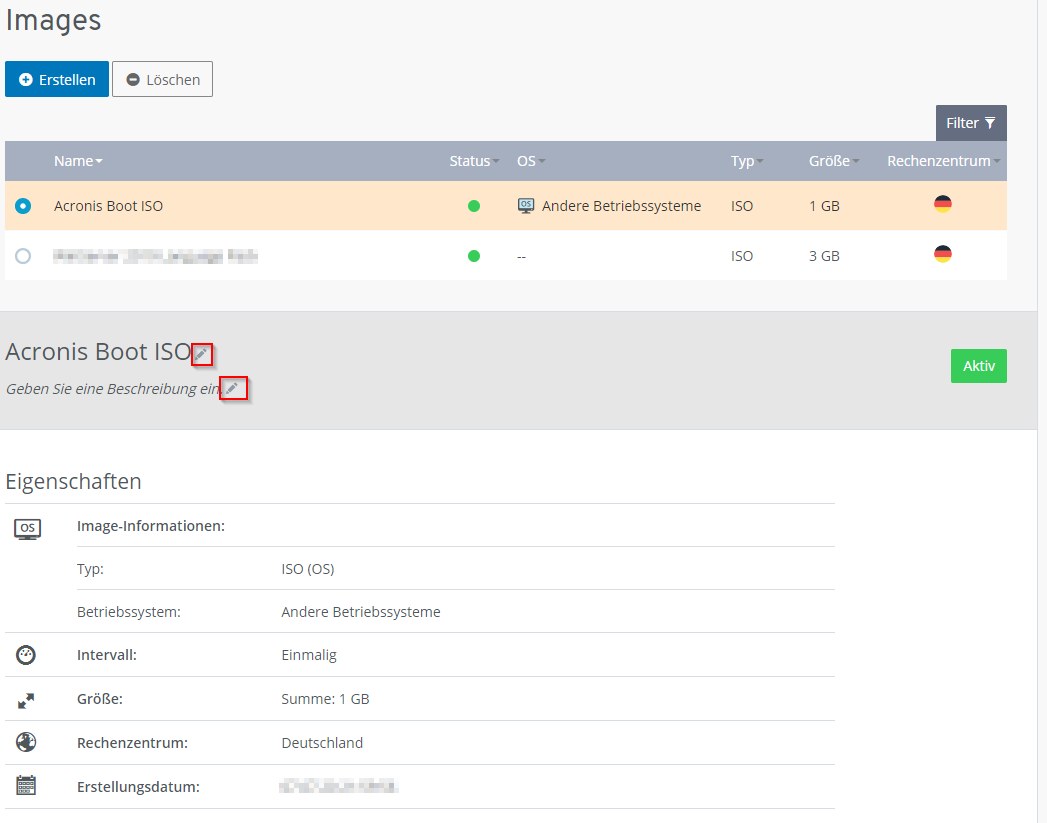Click pencil icon next to Acronis Boot ISO title
The image size is (1047, 823).
coord(202,354)
